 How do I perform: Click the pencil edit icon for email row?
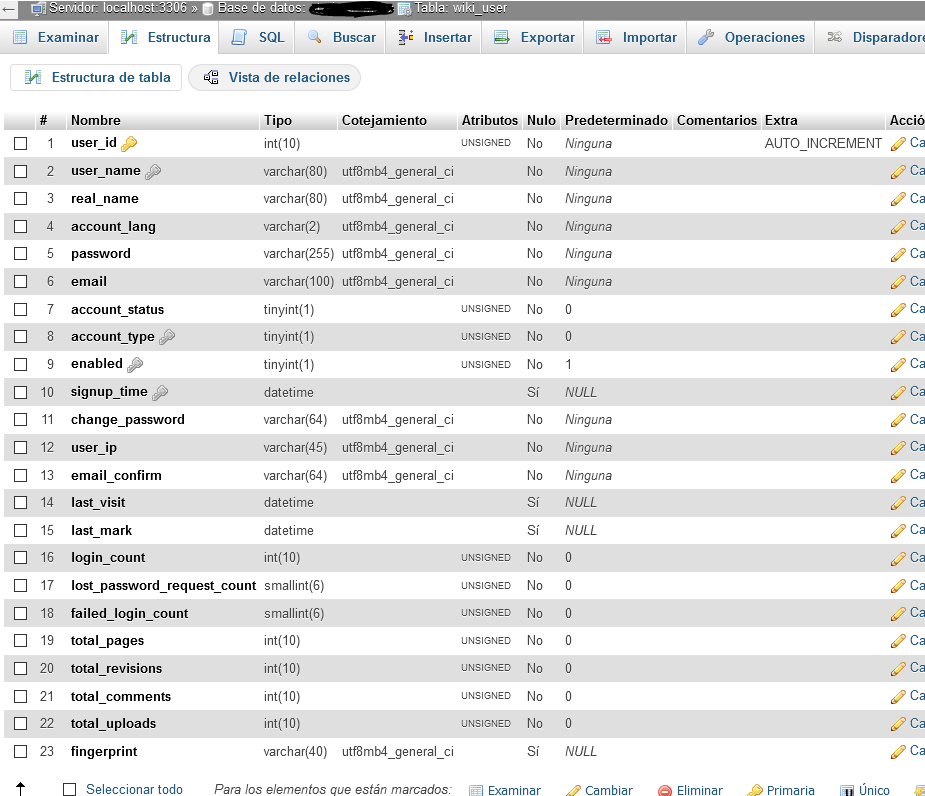pyautogui.click(x=898, y=282)
